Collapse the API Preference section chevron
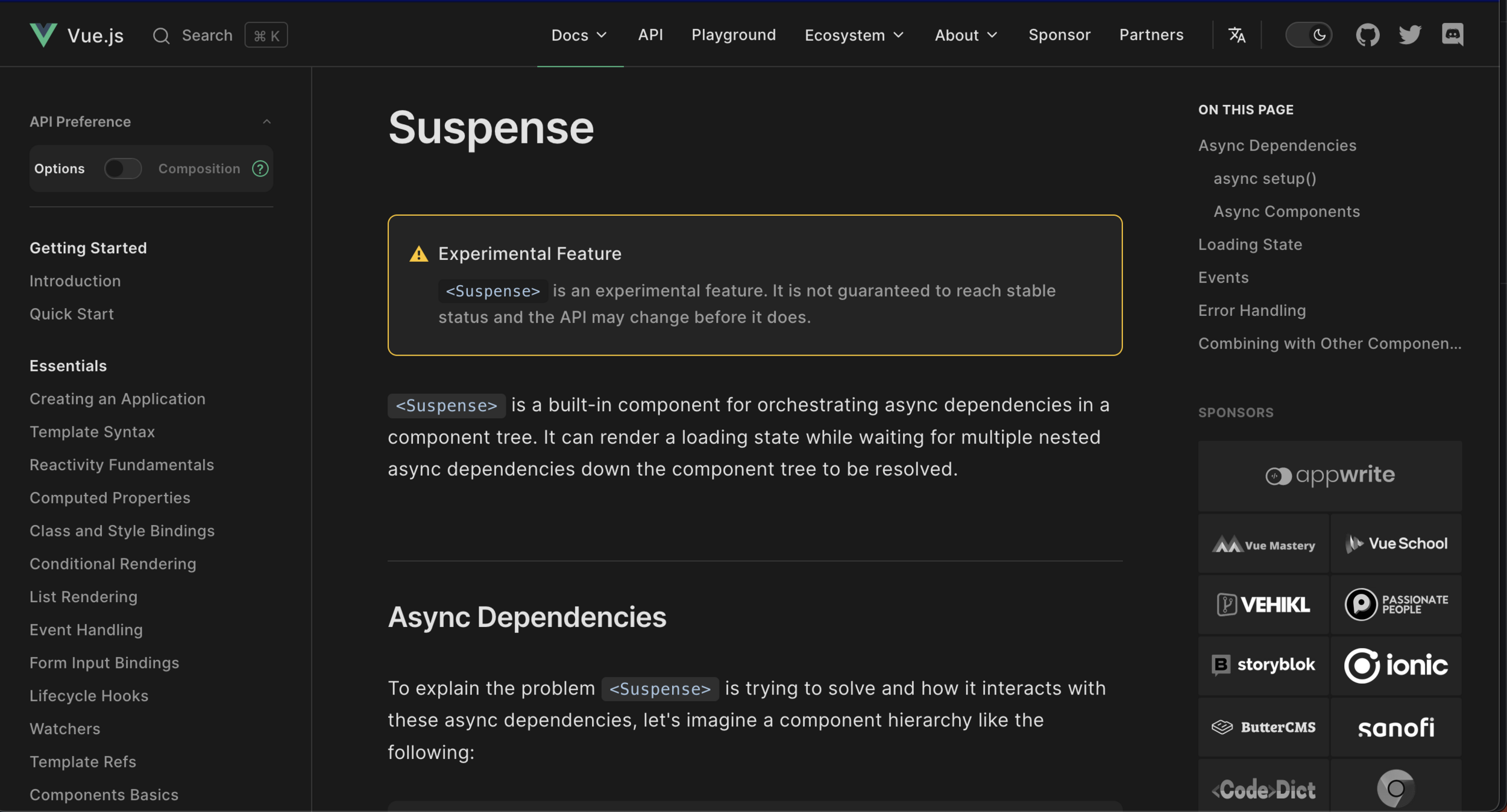The height and width of the screenshot is (812, 1507). 266,122
